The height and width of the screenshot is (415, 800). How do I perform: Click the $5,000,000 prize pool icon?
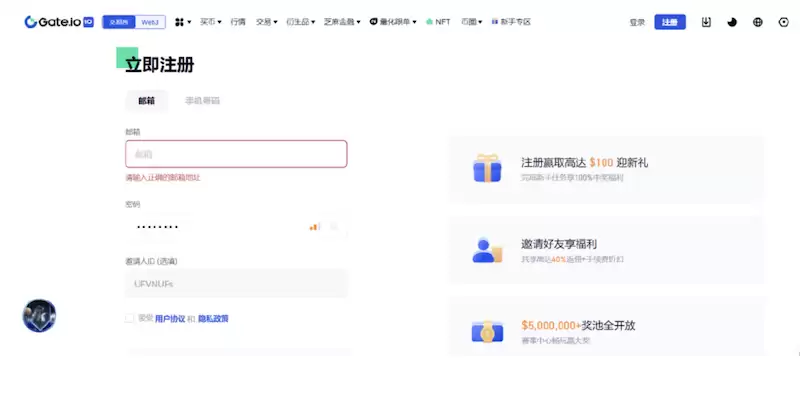487,331
